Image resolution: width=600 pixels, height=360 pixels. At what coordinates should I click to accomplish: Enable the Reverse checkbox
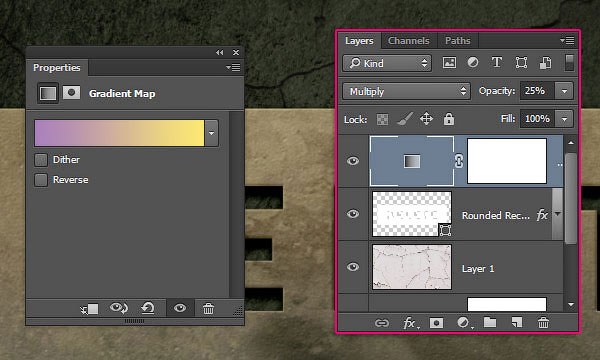pyautogui.click(x=41, y=180)
